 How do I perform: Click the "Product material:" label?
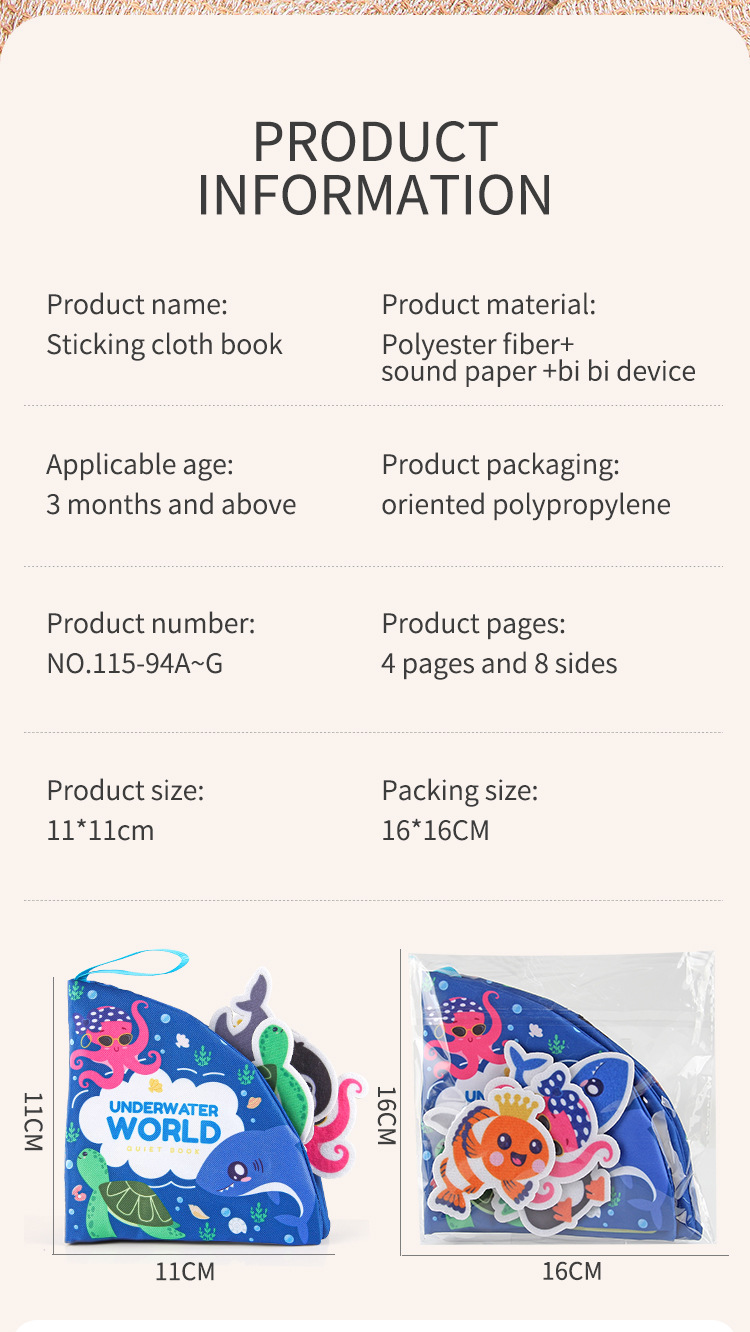point(488,304)
